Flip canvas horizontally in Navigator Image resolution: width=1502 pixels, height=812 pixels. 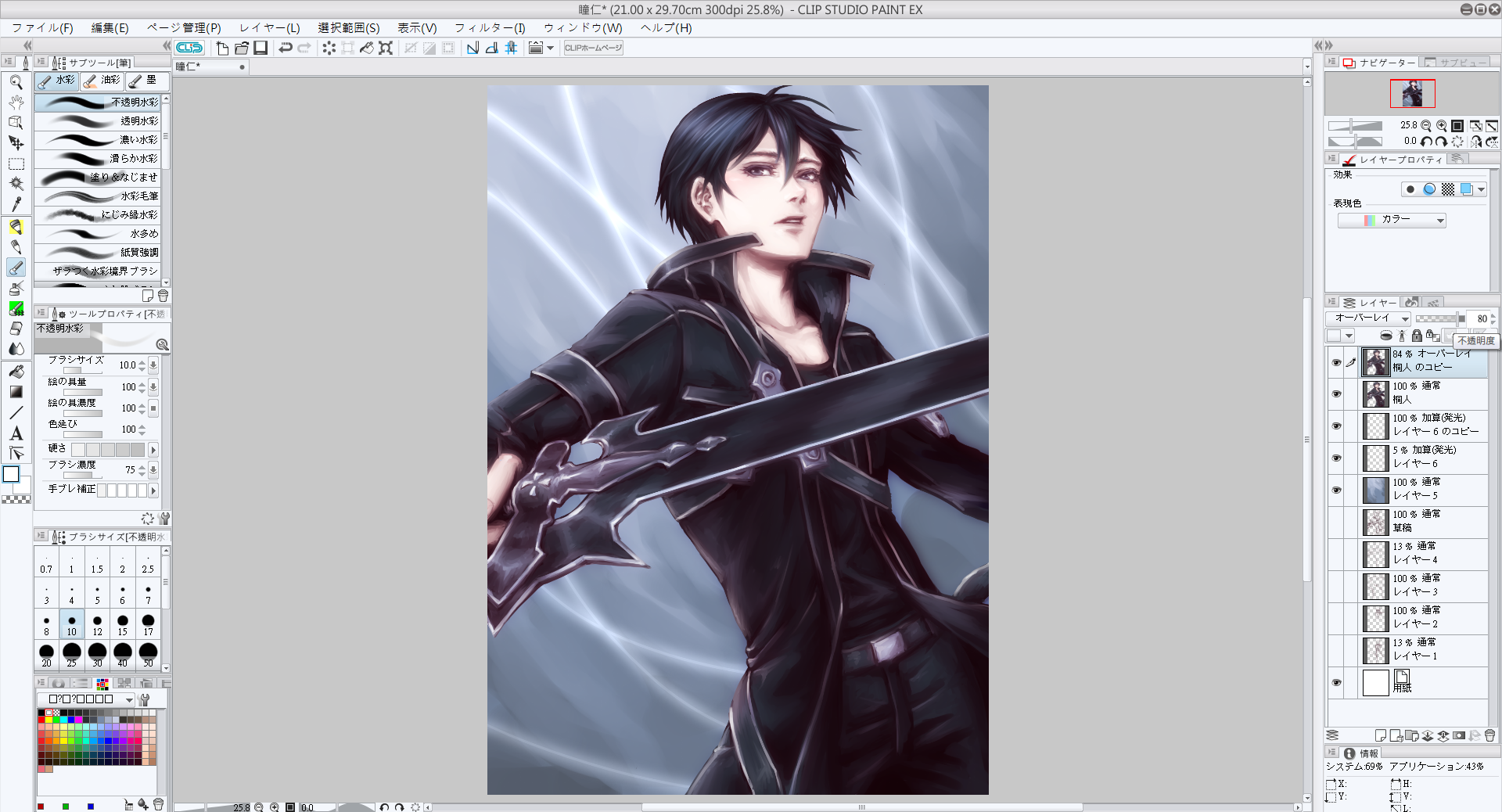click(1475, 142)
